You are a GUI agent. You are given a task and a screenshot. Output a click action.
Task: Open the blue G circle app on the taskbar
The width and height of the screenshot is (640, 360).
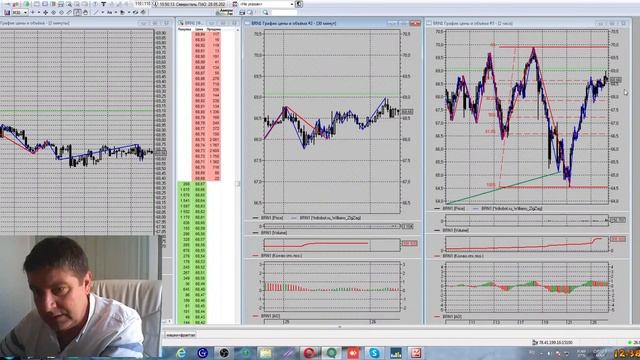(202, 353)
